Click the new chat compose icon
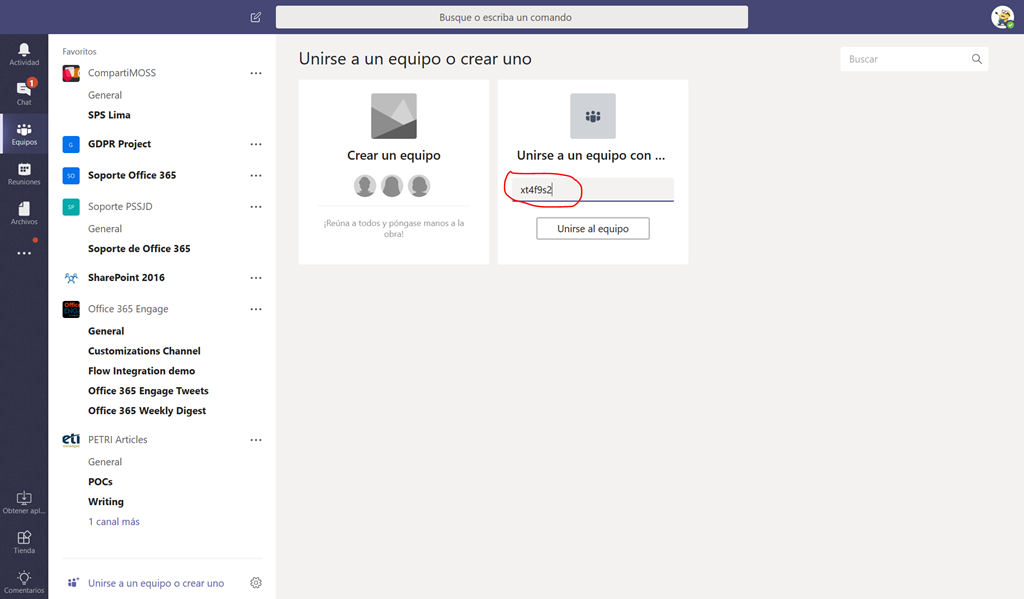Viewport: 1024px width, 599px height. click(256, 17)
